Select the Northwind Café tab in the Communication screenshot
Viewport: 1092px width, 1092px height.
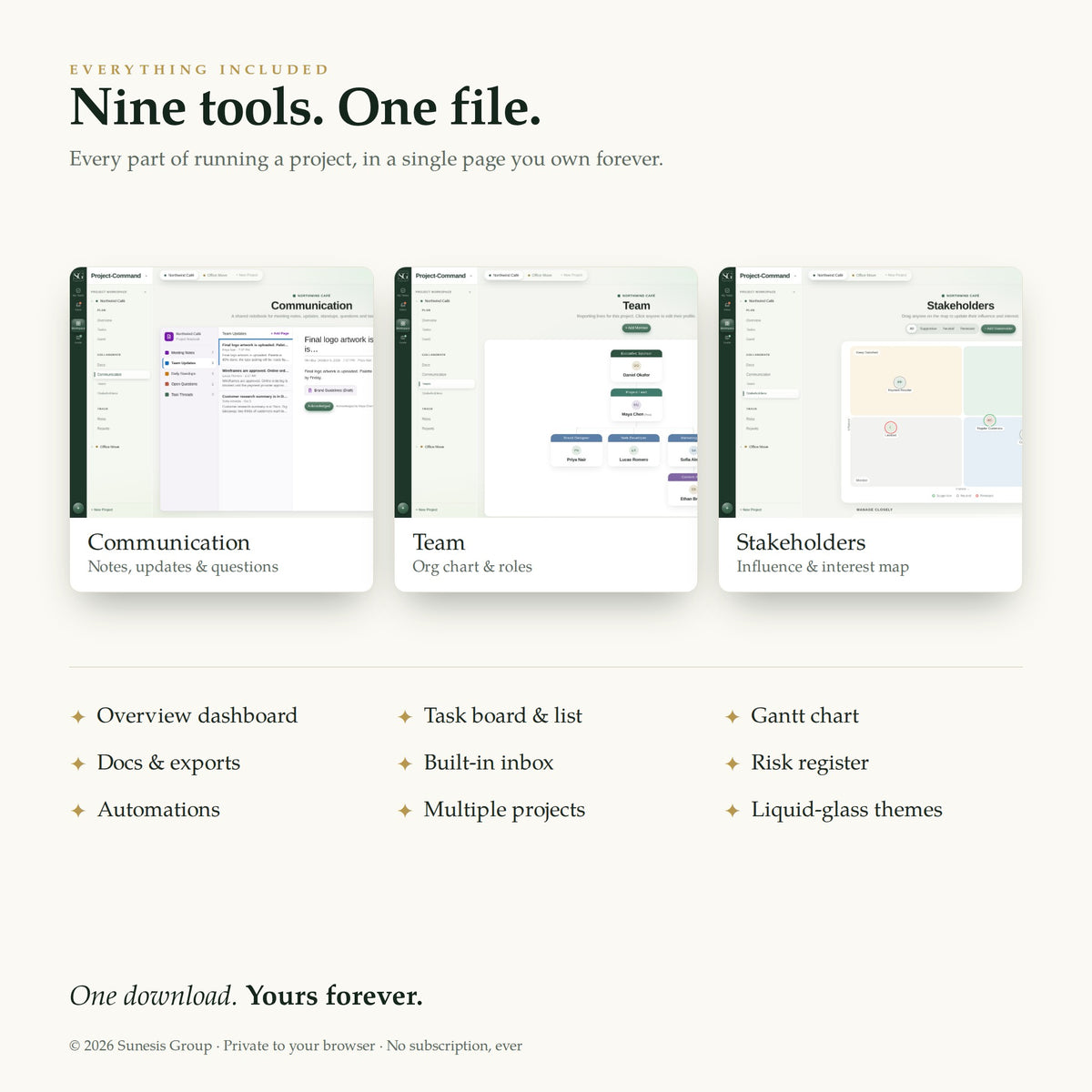(x=179, y=275)
